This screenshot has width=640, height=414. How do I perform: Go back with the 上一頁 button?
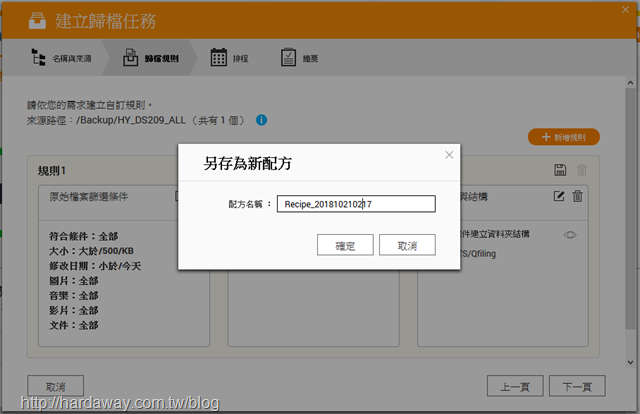515,386
